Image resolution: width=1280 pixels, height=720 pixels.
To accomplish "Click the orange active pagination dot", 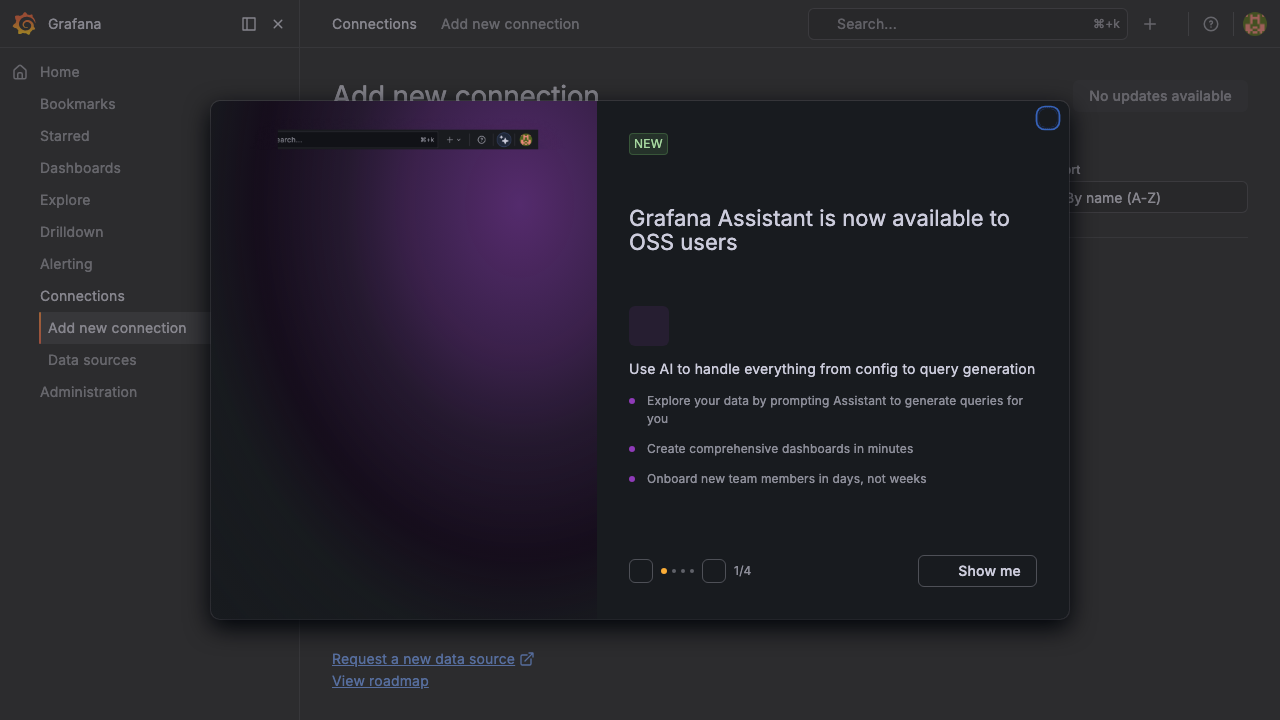I will click(x=664, y=571).
